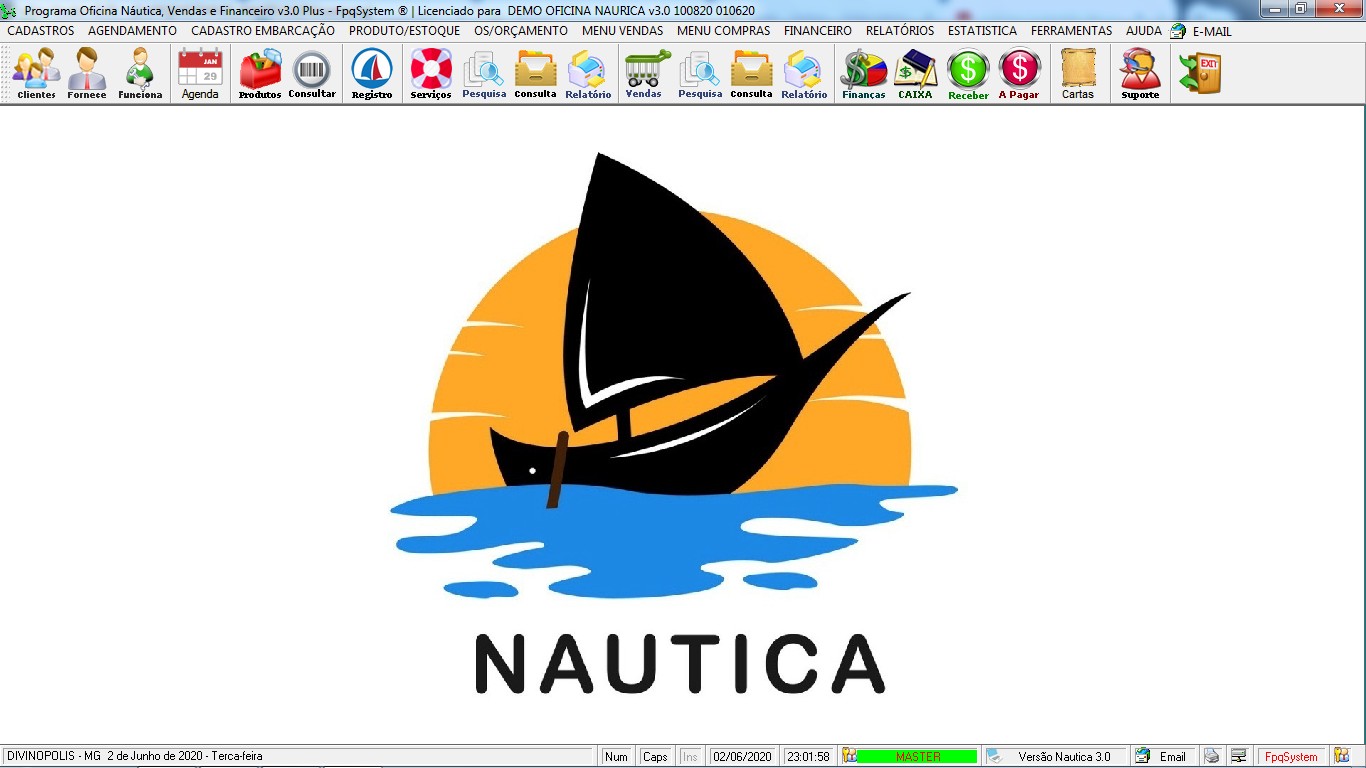1366x768 pixels.
Task: Open the Clientes registration icon
Action: pyautogui.click(x=36, y=74)
